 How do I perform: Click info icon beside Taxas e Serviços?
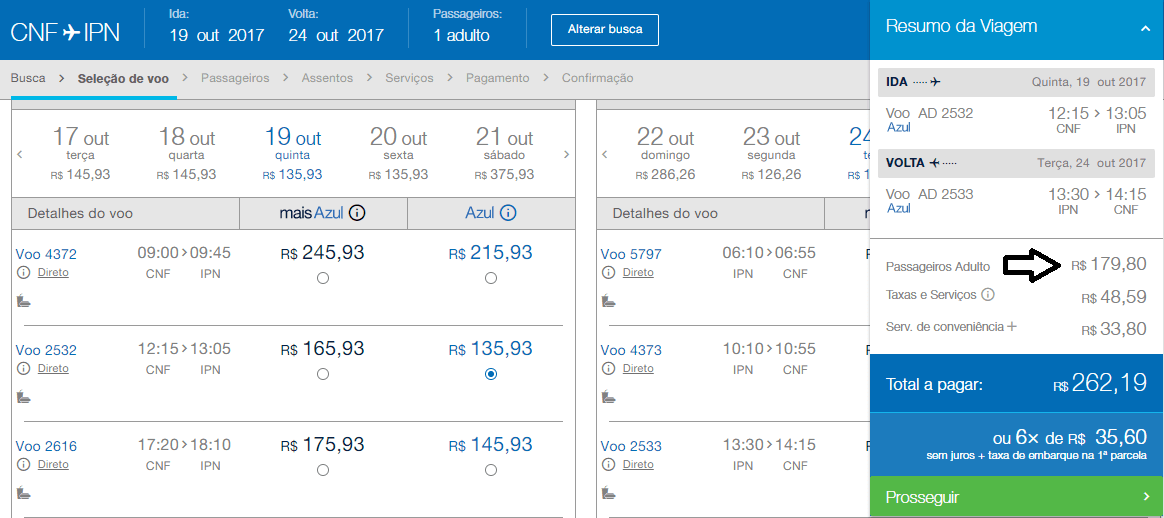988,295
